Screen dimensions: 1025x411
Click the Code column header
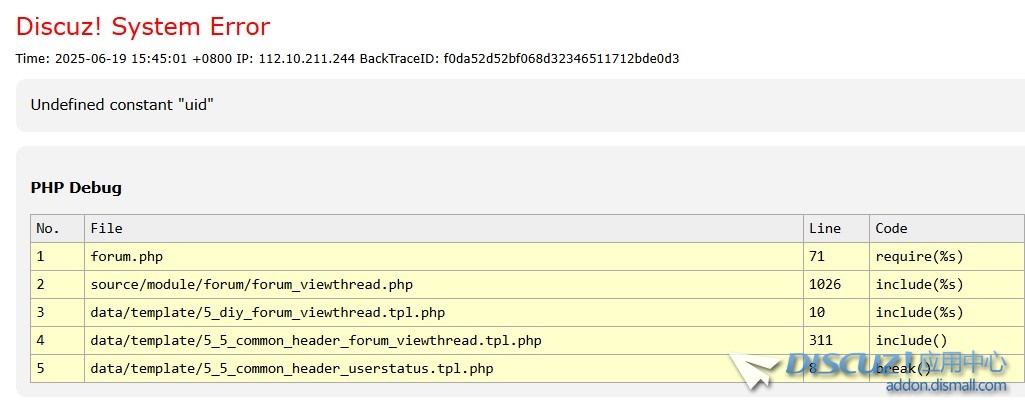pyautogui.click(x=891, y=229)
